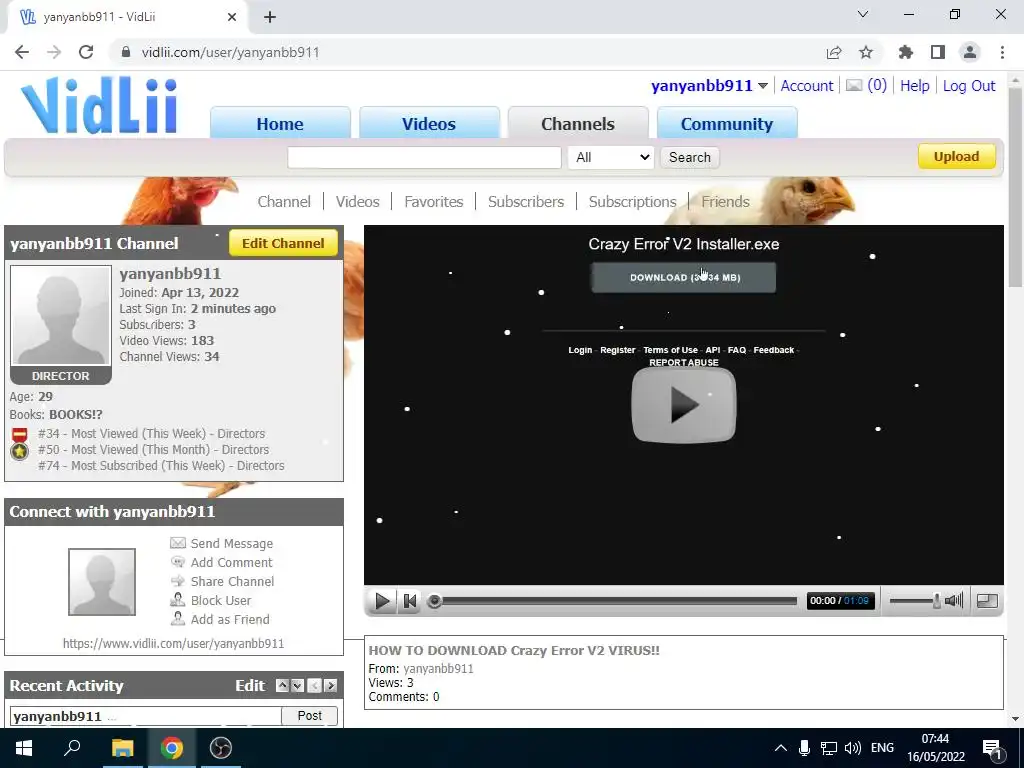Click the browser forward arrow
The width and height of the screenshot is (1024, 768).
pyautogui.click(x=54, y=52)
